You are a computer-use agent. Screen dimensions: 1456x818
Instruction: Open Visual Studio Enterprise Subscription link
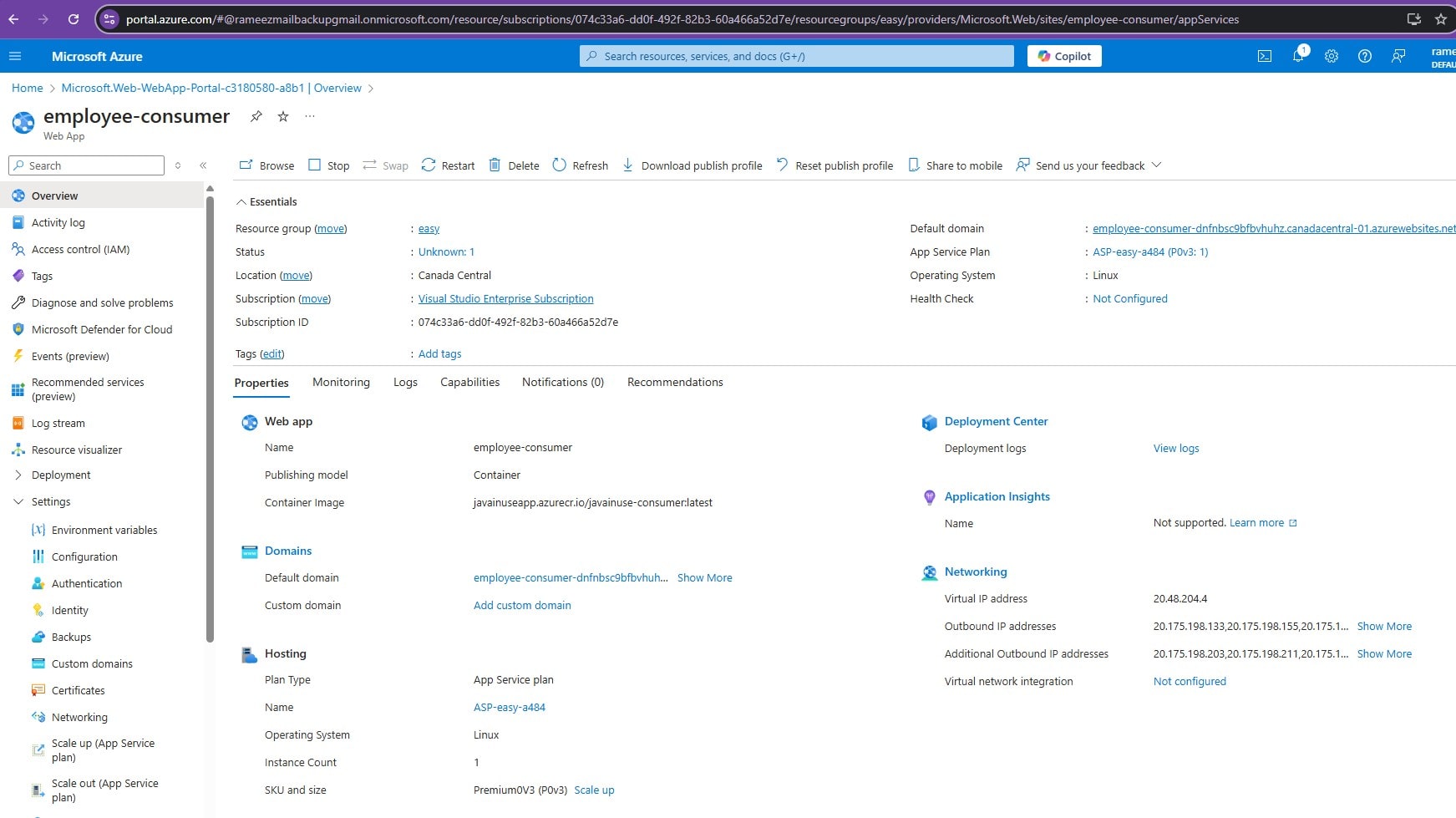[x=505, y=298]
